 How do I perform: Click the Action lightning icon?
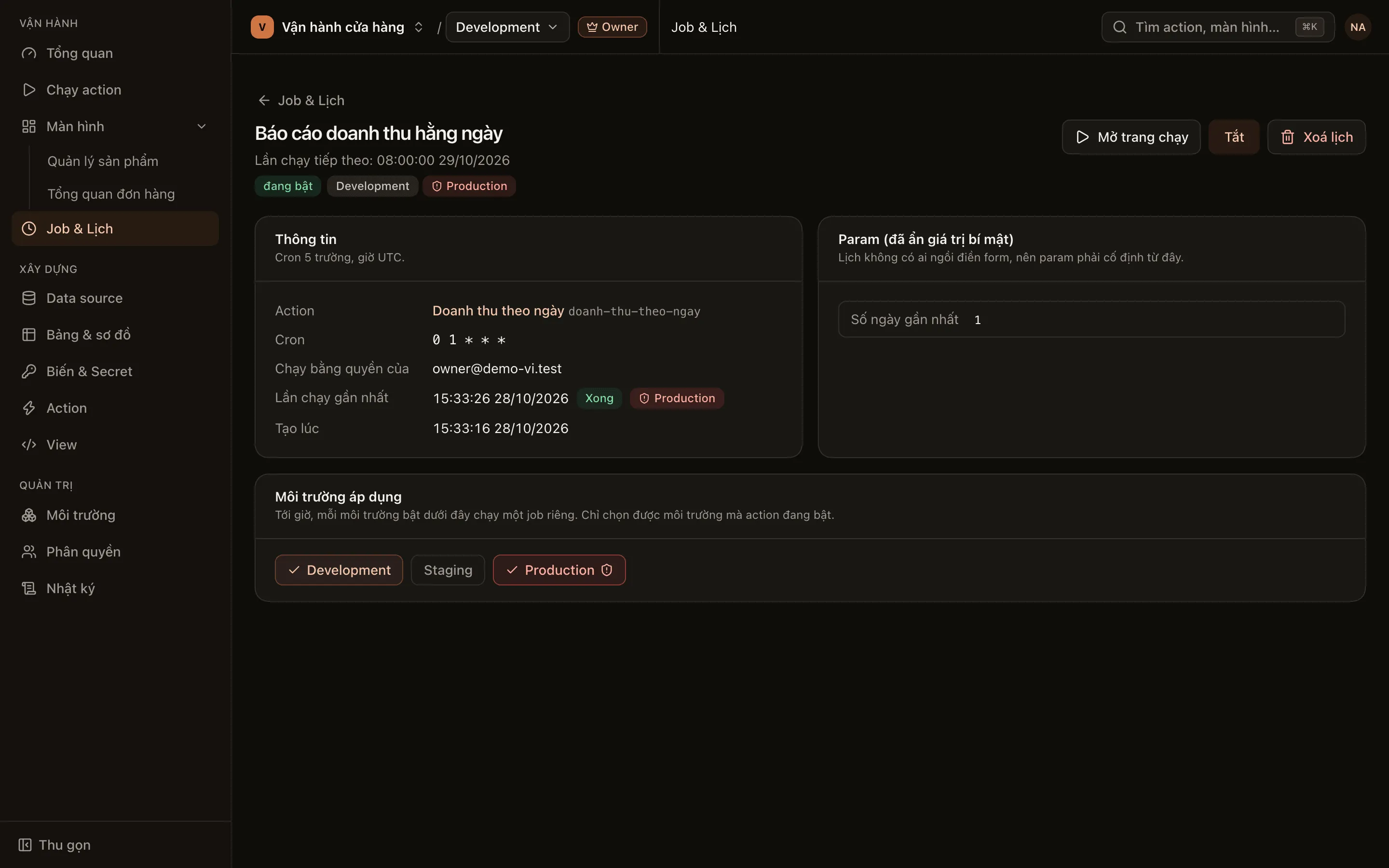coord(29,408)
